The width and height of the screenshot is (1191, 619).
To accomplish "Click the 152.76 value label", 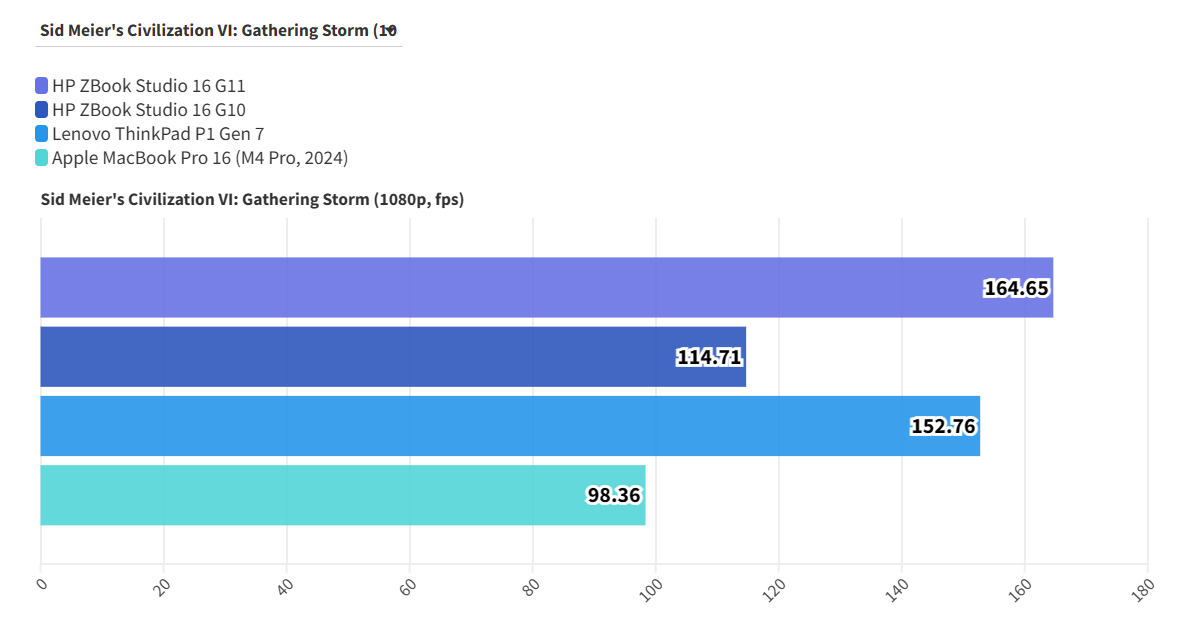I will tap(943, 426).
